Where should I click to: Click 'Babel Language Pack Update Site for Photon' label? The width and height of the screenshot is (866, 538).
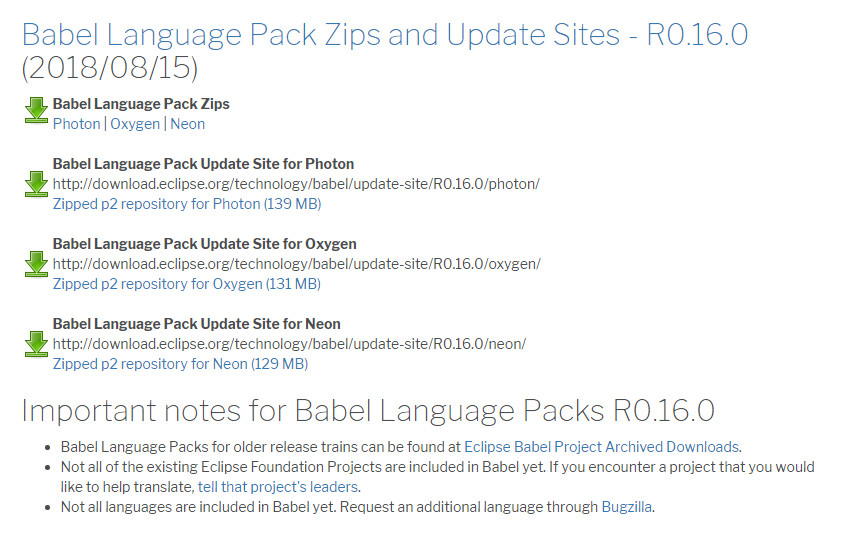(203, 164)
